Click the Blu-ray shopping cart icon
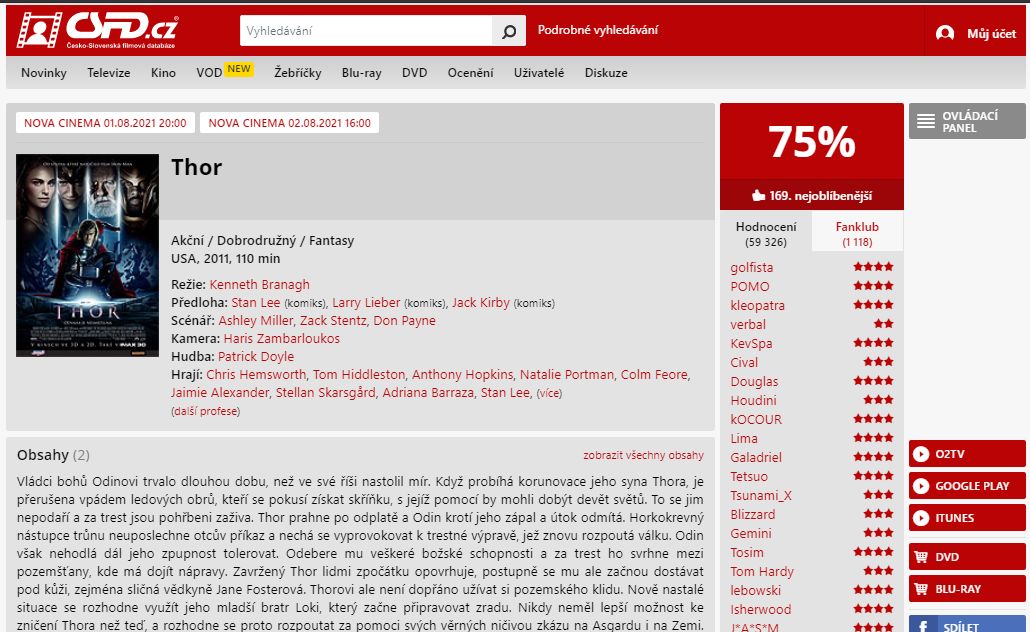The height and width of the screenshot is (632, 1030). (921, 589)
